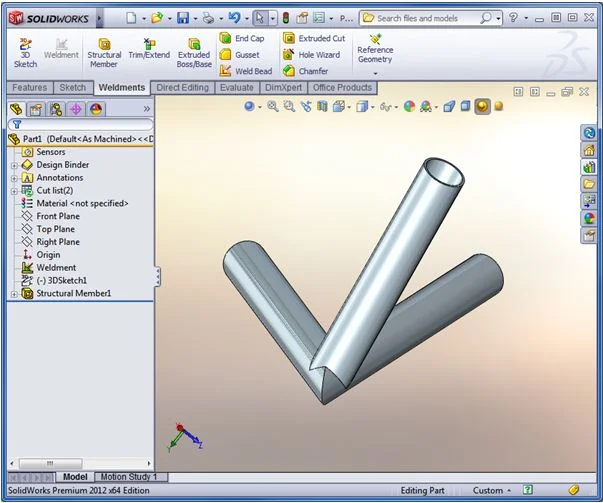
Task: Open the Custom units dropdown
Action: click(x=492, y=490)
